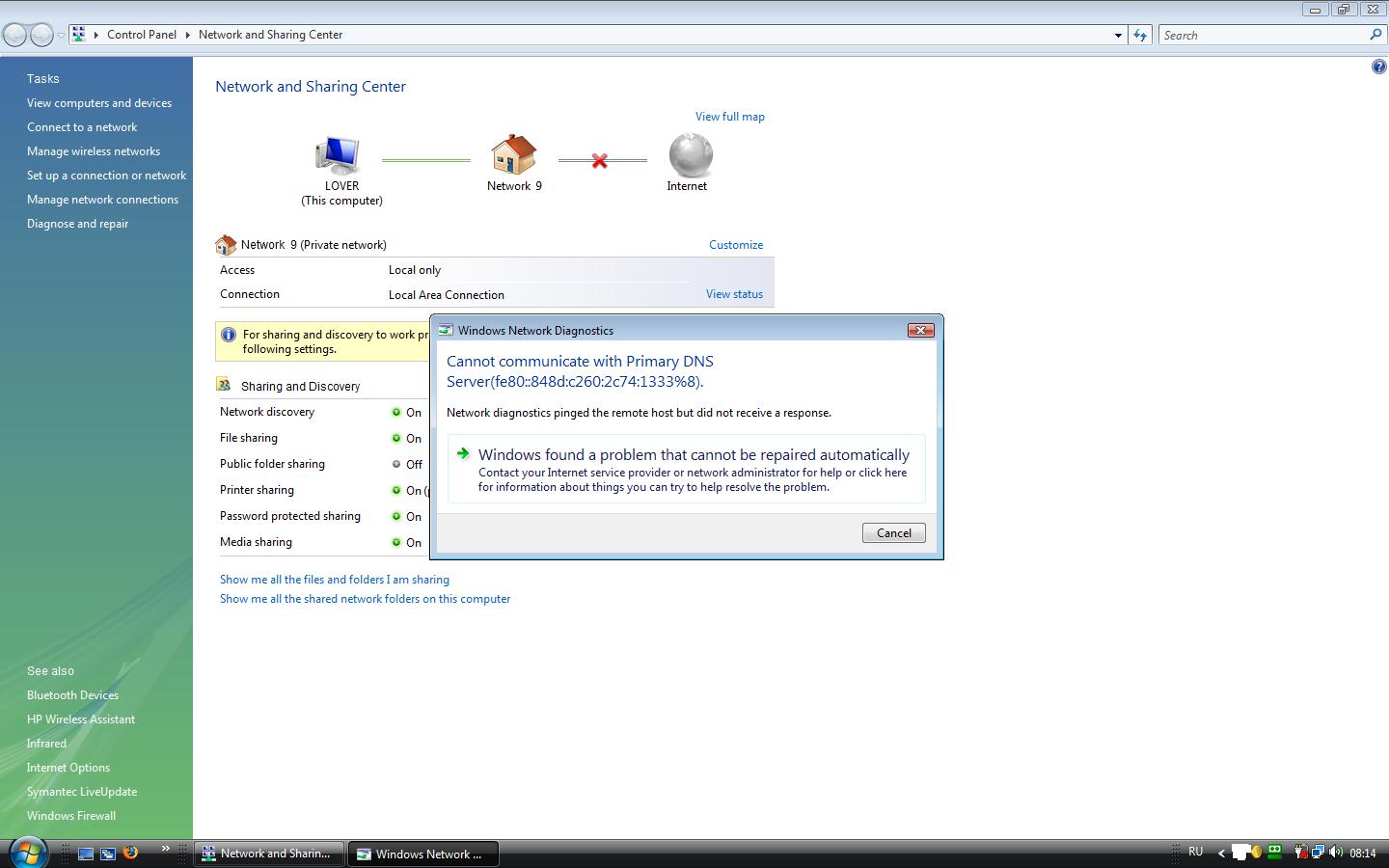This screenshot has height=868, width=1389.
Task: Click the Internet globe icon
Action: tap(690, 155)
